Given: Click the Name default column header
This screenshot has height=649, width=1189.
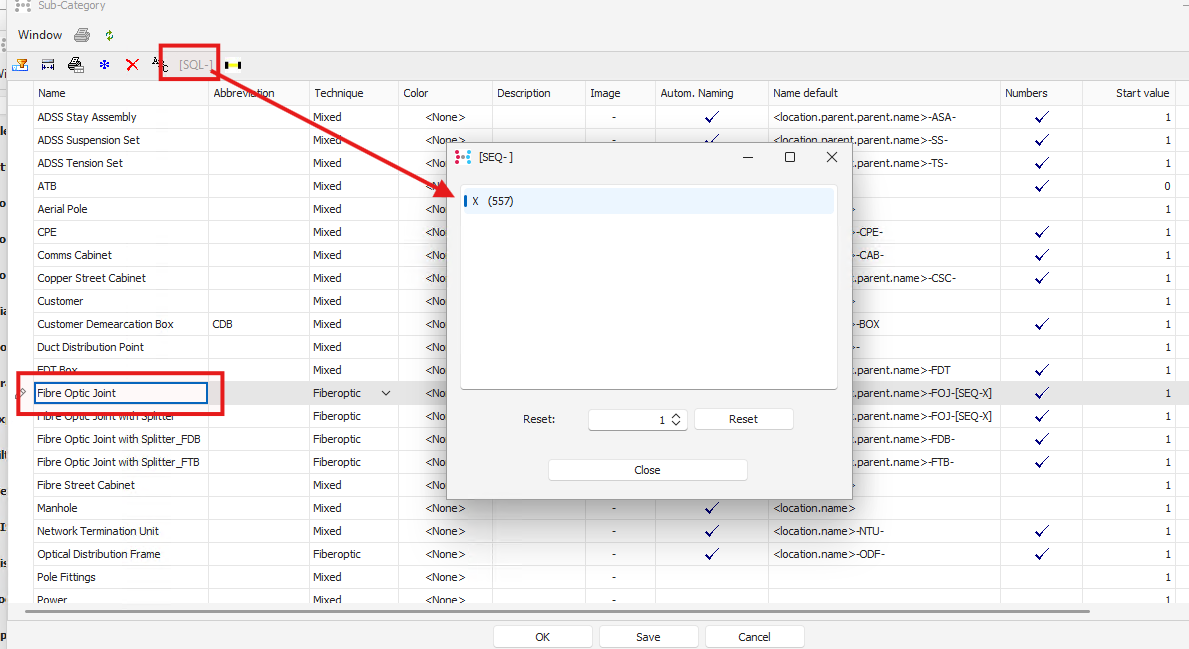Looking at the screenshot, I should tap(884, 93).
